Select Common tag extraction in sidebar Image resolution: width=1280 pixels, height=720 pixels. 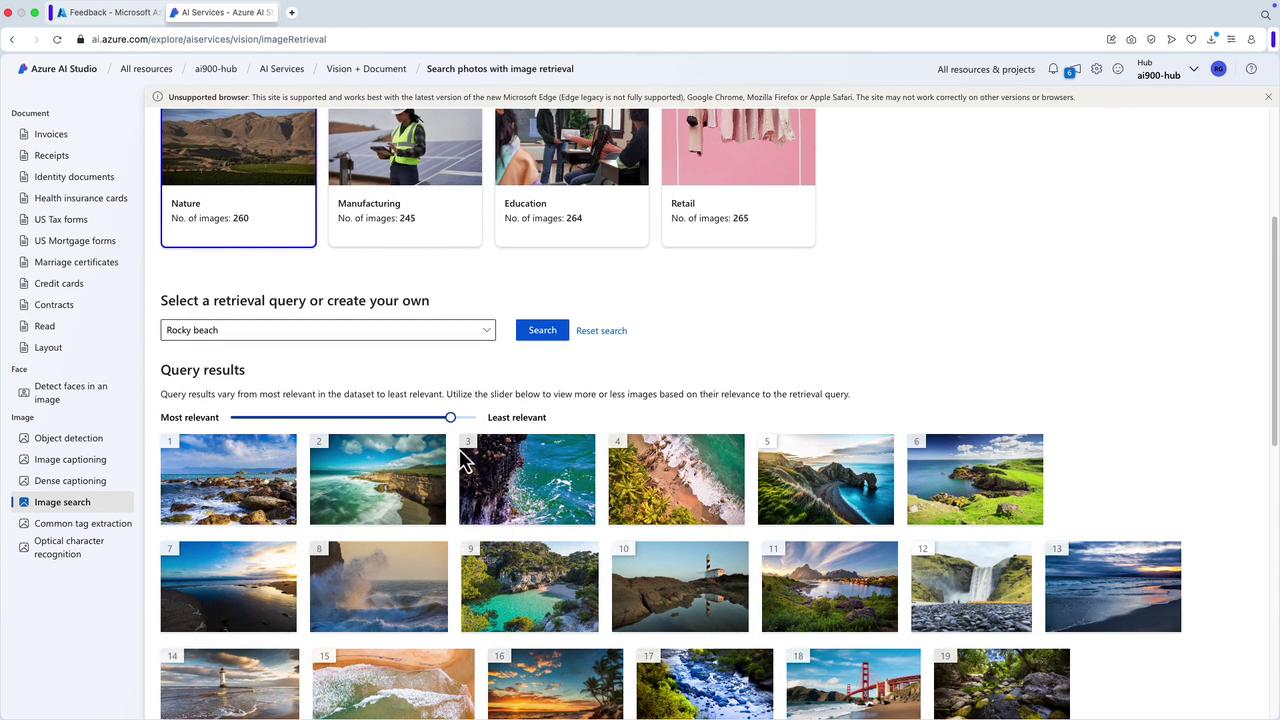point(83,523)
